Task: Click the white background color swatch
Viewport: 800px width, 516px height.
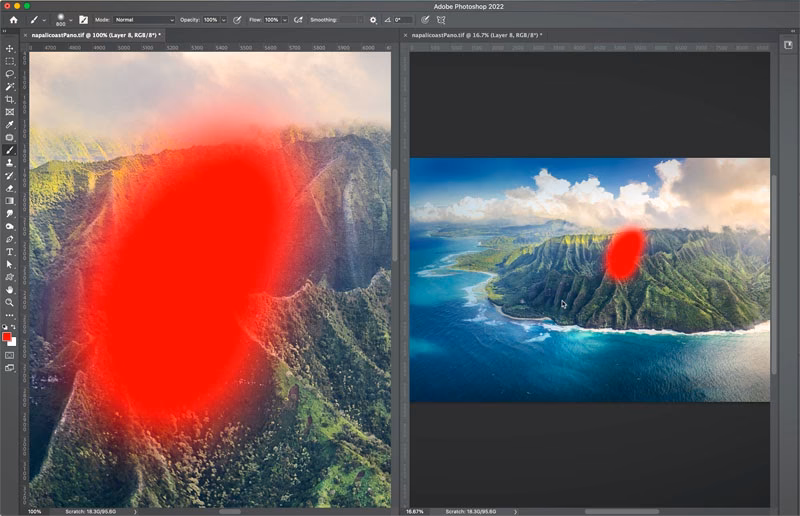Action: coord(13,342)
